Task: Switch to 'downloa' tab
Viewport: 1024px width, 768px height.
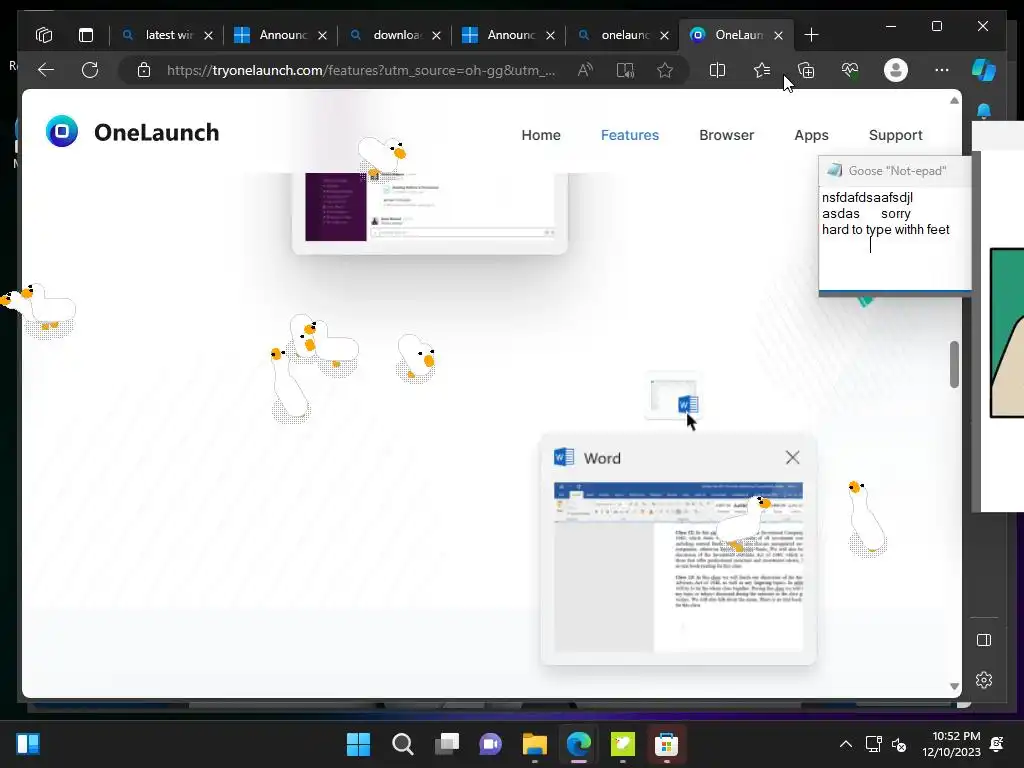Action: tap(396, 35)
